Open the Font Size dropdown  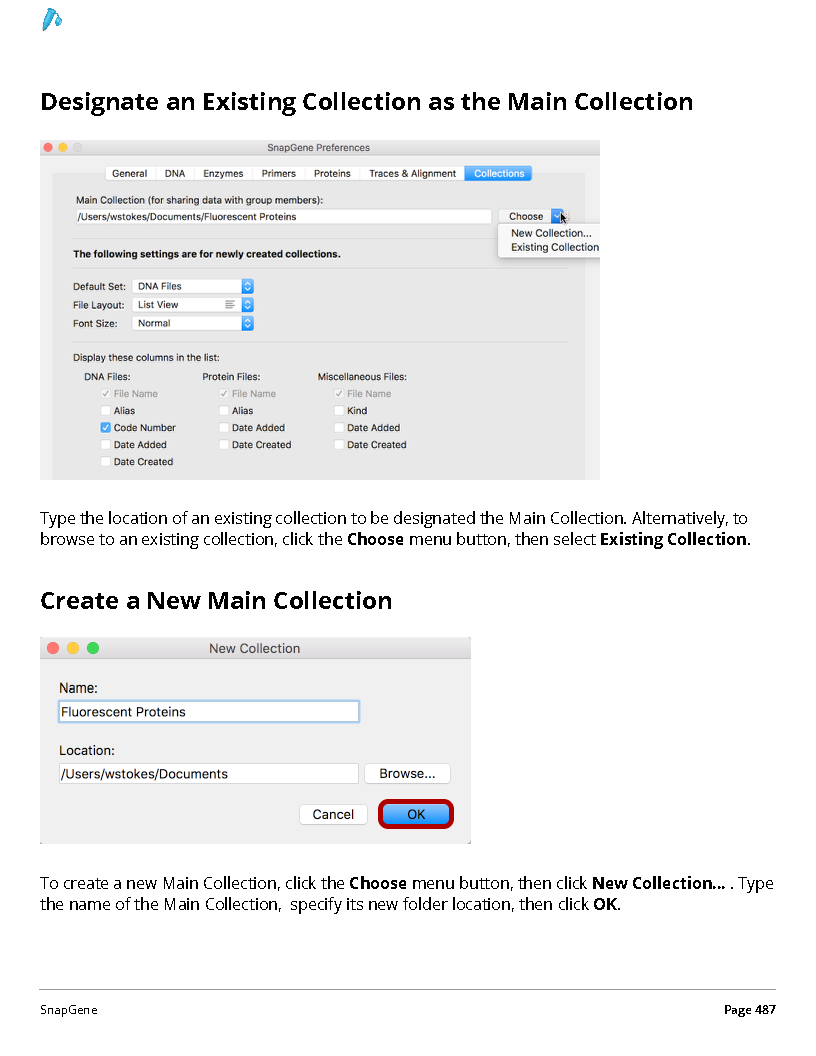(x=193, y=323)
